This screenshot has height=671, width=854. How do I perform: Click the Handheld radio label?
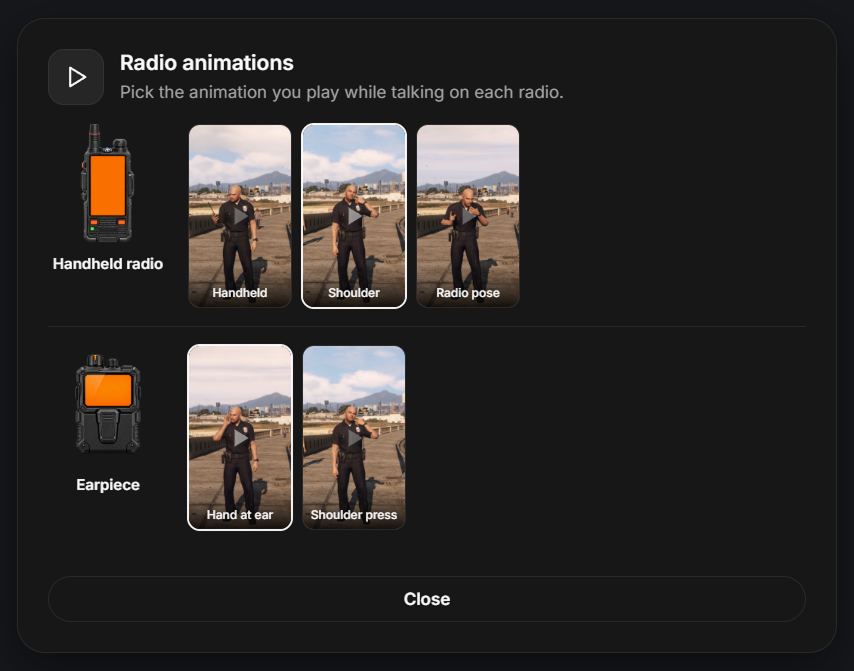pos(108,264)
